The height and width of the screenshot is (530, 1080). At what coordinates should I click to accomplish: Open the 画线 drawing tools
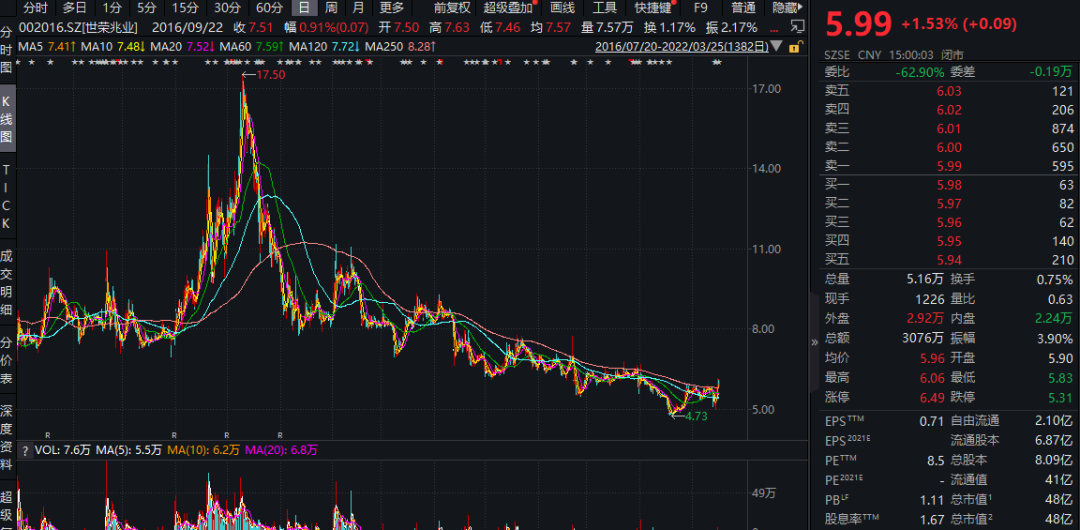[562, 8]
